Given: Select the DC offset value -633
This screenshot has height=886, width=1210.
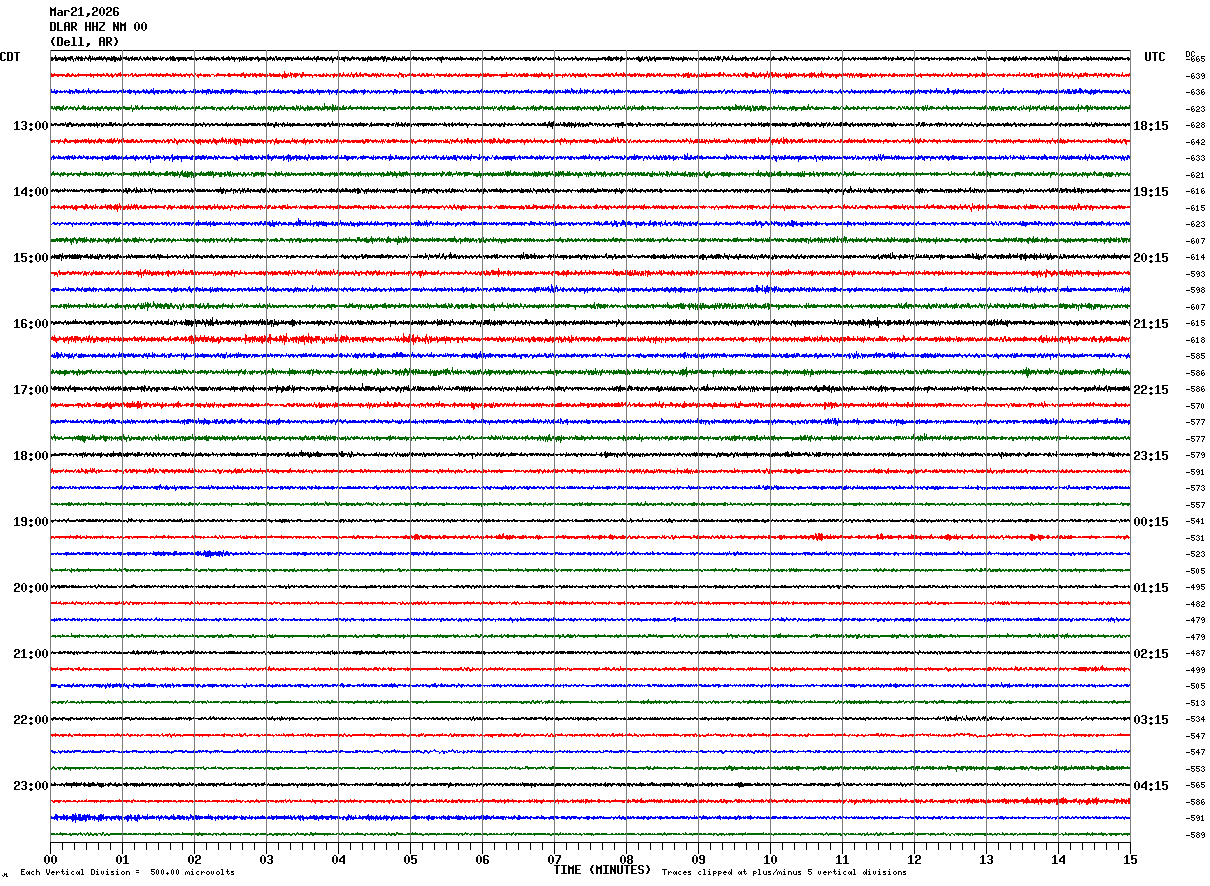Looking at the screenshot, I should (1195, 159).
